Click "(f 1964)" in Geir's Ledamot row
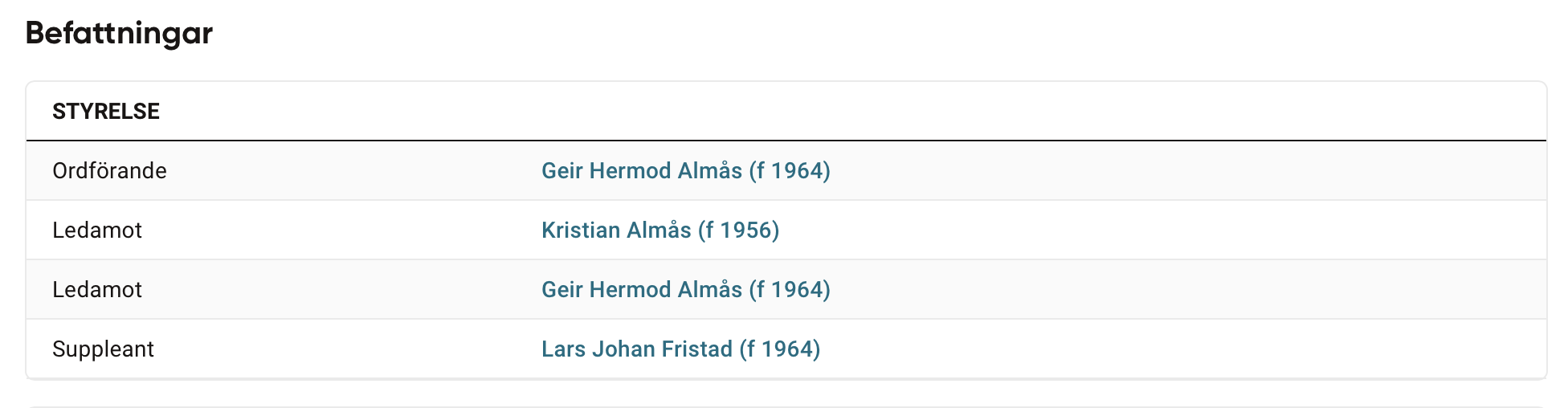Screen dimensions: 1568x408 tap(790, 290)
